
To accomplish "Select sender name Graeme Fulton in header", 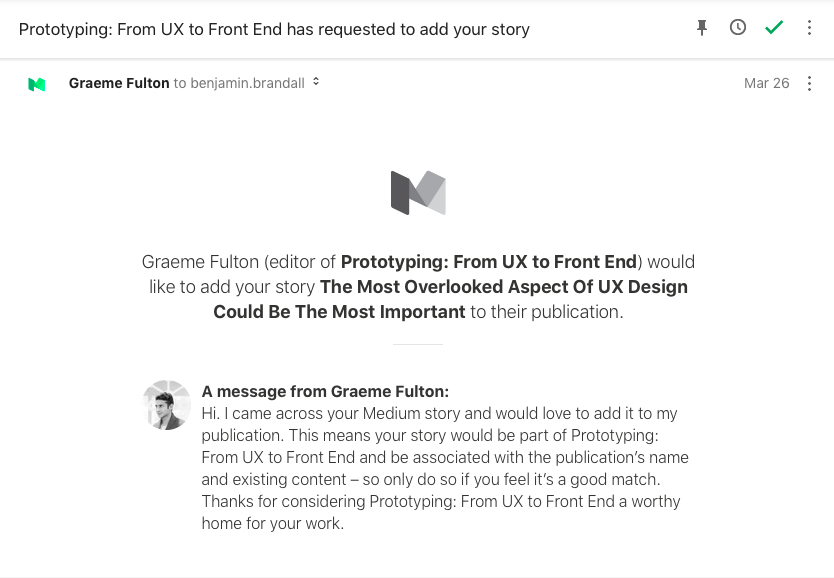I will (x=119, y=83).
